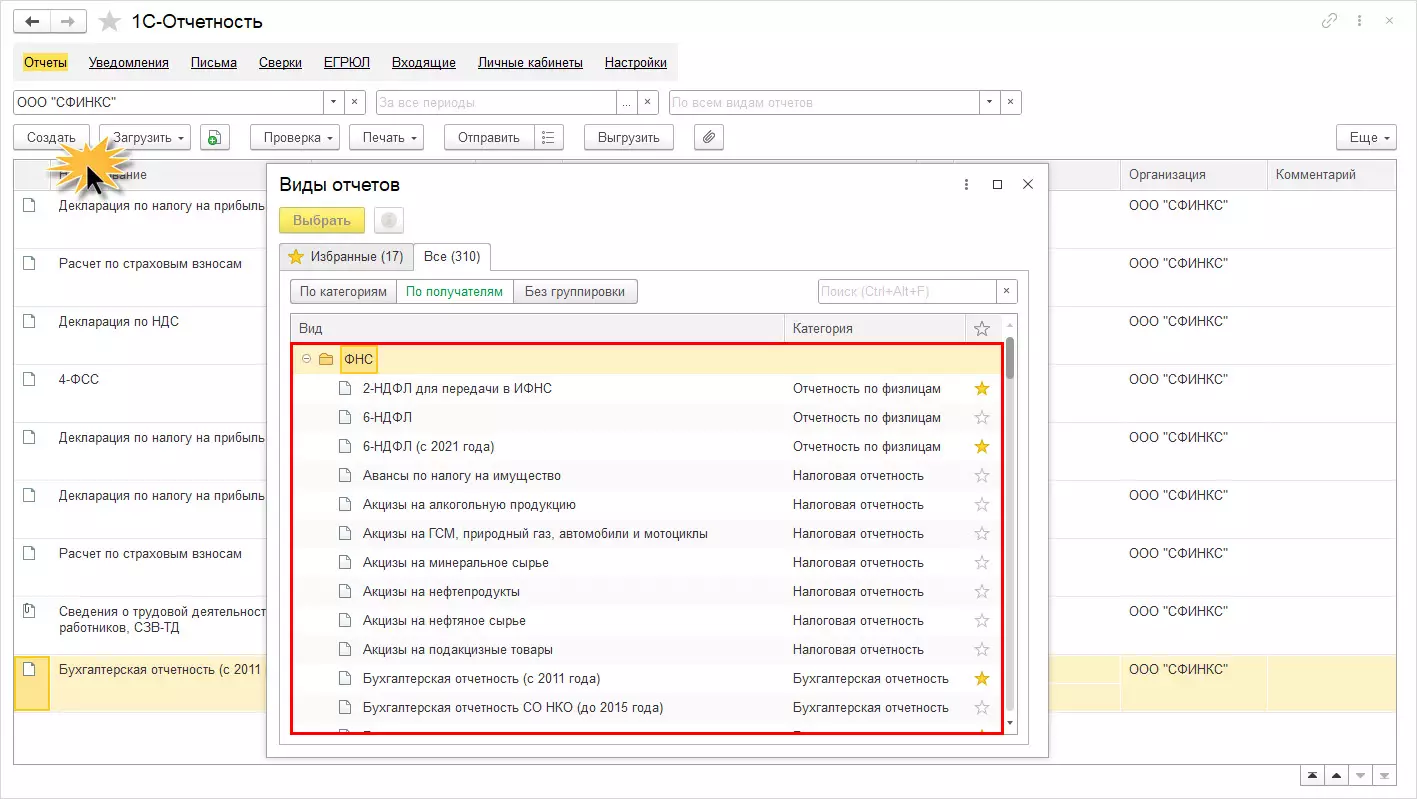The height and width of the screenshot is (799, 1417).
Task: Open the Письма section
Action: (x=214, y=62)
